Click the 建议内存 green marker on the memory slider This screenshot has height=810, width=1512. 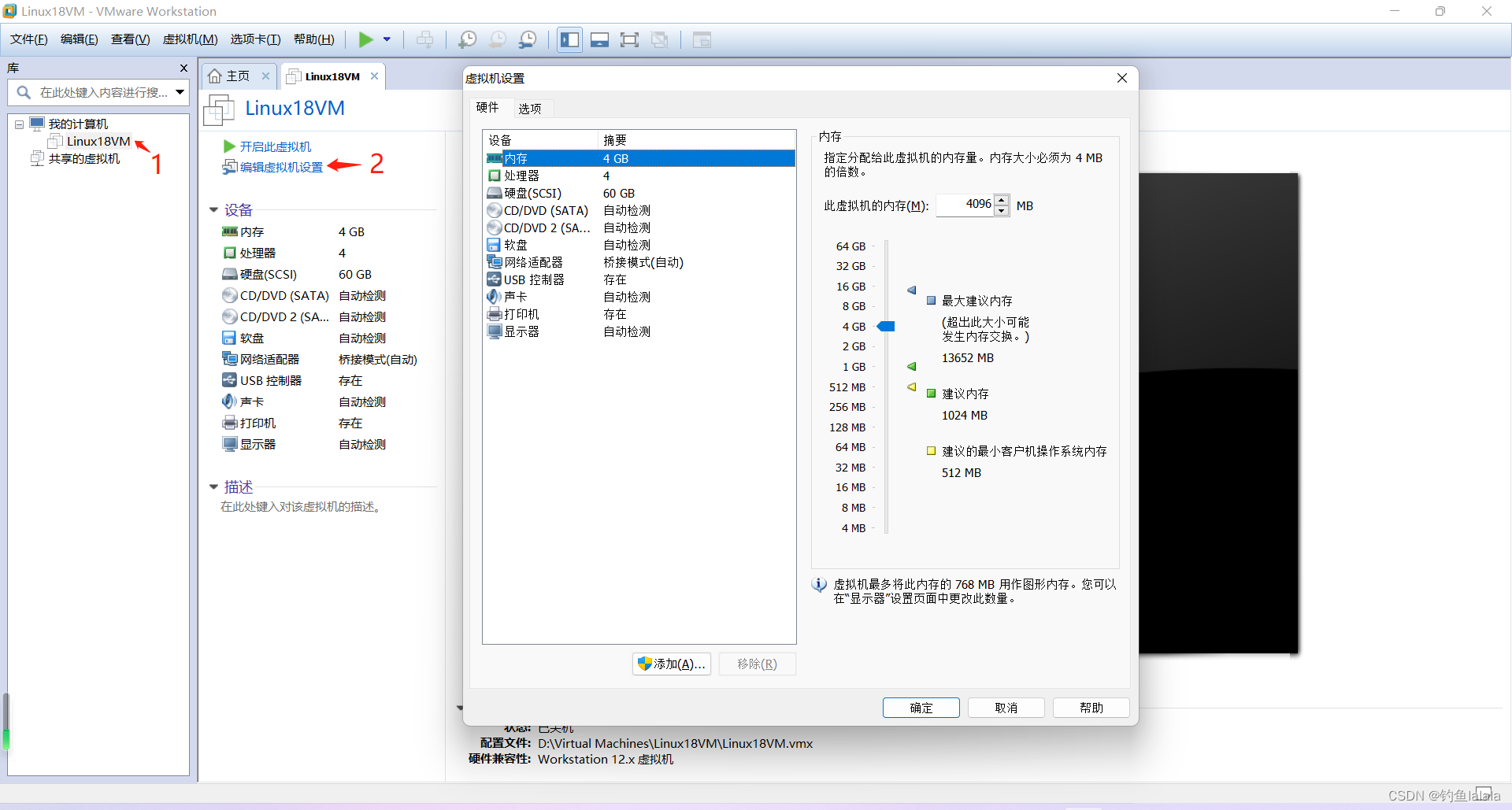(911, 366)
